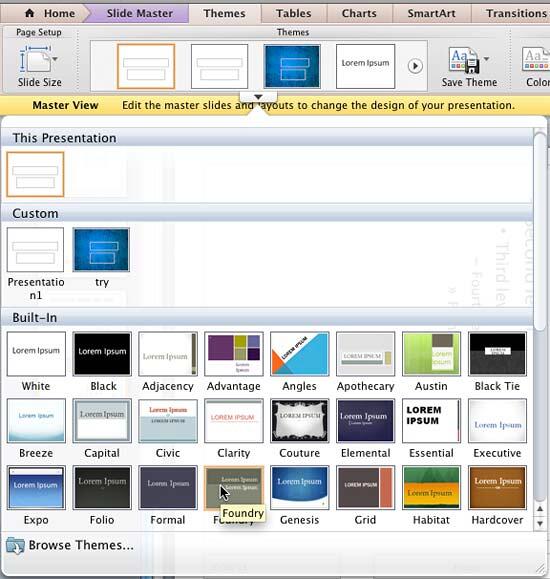550x579 pixels.
Task: Apply the Angles theme
Action: click(x=300, y=354)
